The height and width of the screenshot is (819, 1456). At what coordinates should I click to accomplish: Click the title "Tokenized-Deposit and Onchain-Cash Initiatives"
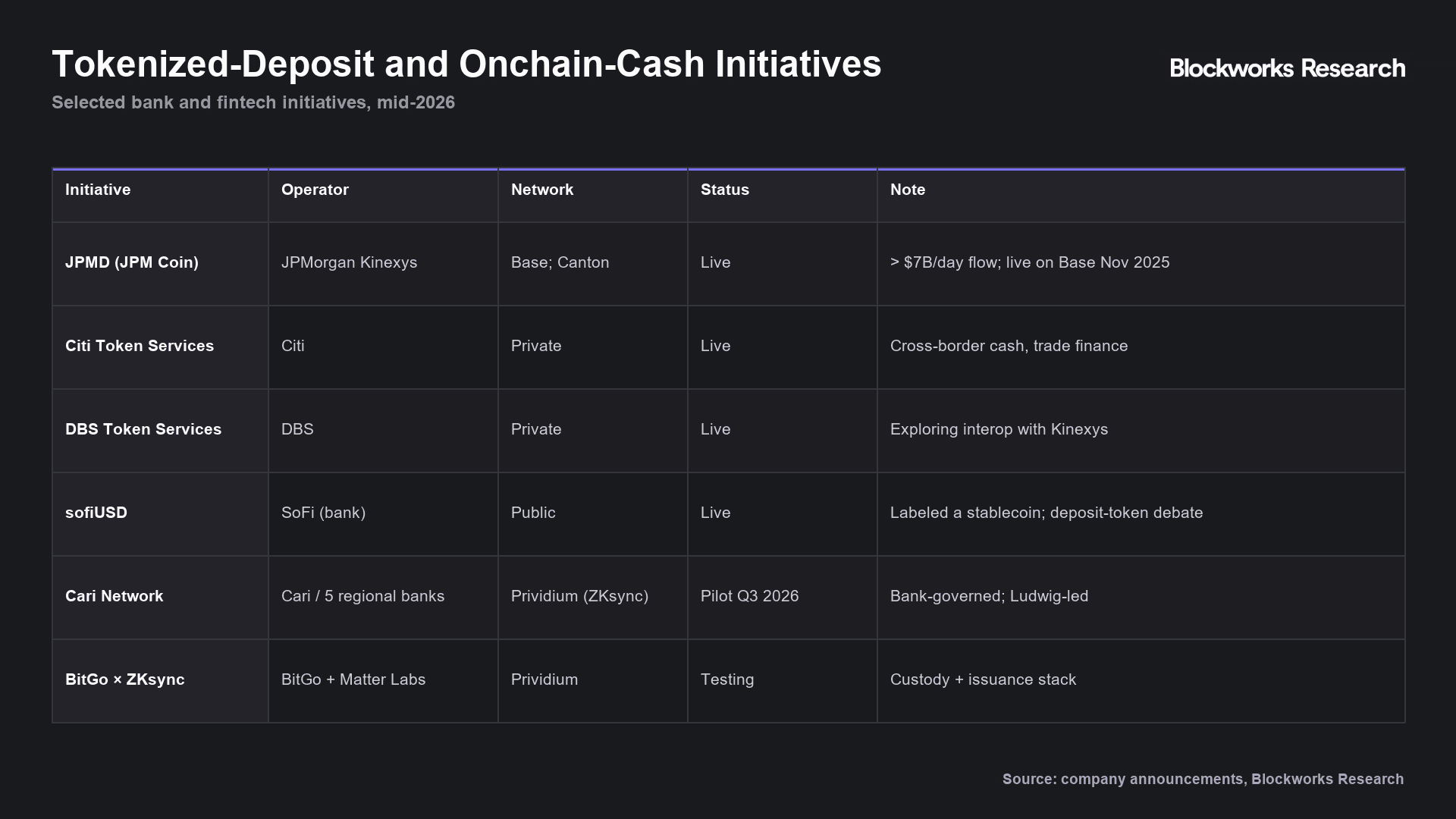tap(466, 64)
